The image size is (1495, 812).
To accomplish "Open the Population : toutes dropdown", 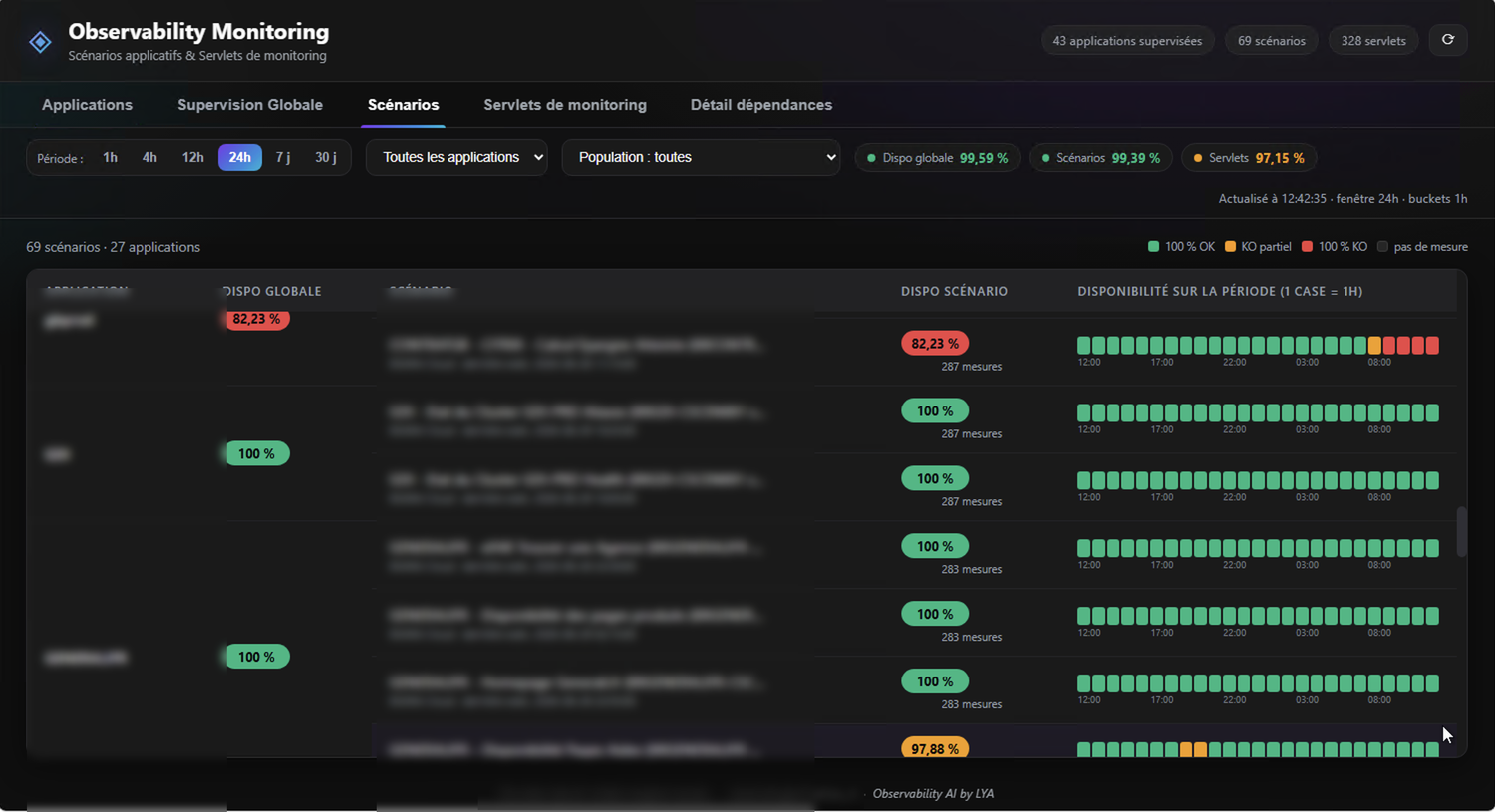I will coord(701,157).
